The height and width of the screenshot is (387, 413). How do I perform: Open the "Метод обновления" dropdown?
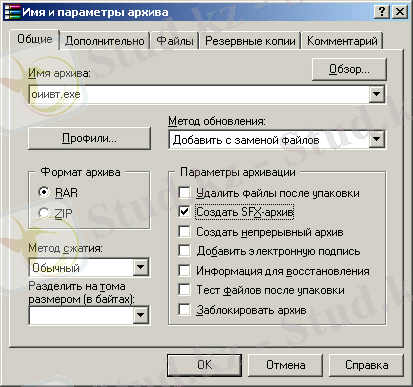[376, 139]
